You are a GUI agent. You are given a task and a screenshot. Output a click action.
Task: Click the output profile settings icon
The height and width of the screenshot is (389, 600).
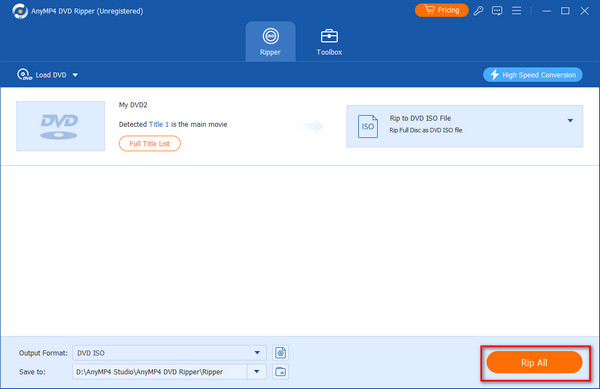280,353
